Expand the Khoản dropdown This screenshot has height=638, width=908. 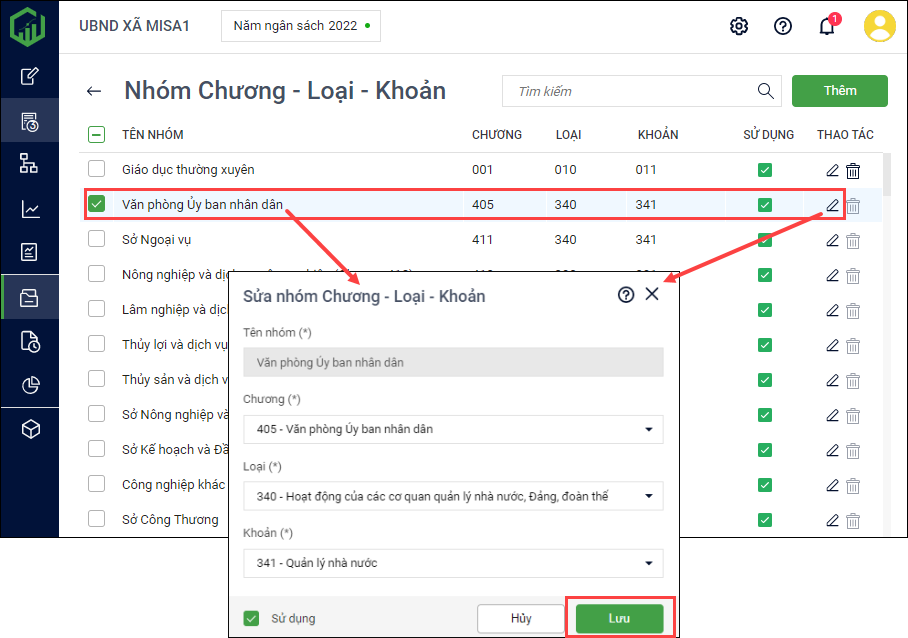pyautogui.click(x=648, y=563)
